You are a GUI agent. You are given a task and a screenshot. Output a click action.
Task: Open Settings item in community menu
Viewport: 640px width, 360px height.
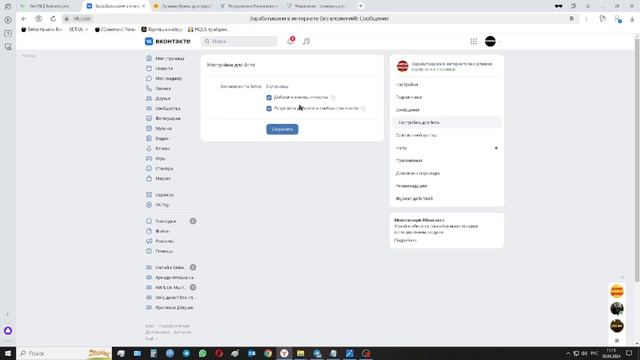click(x=447, y=84)
